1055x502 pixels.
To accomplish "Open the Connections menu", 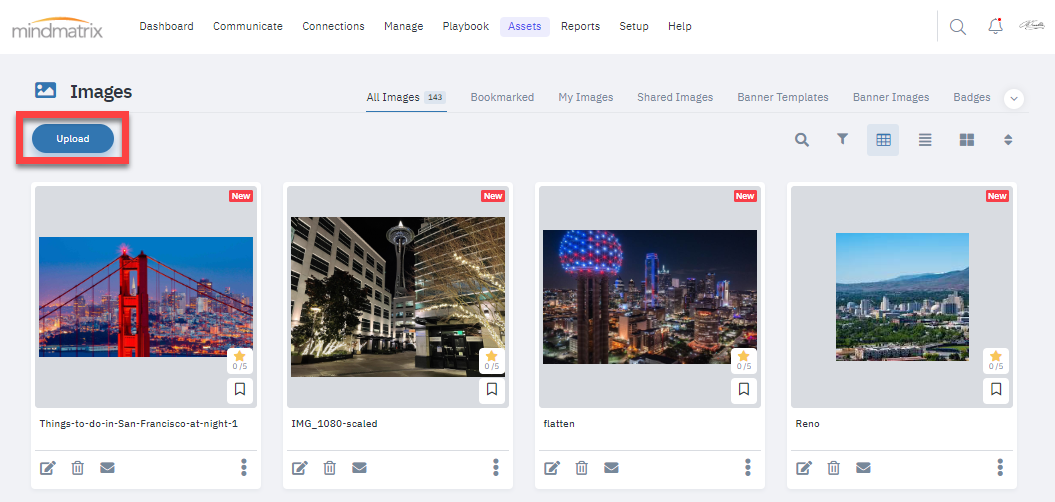I will [x=333, y=26].
